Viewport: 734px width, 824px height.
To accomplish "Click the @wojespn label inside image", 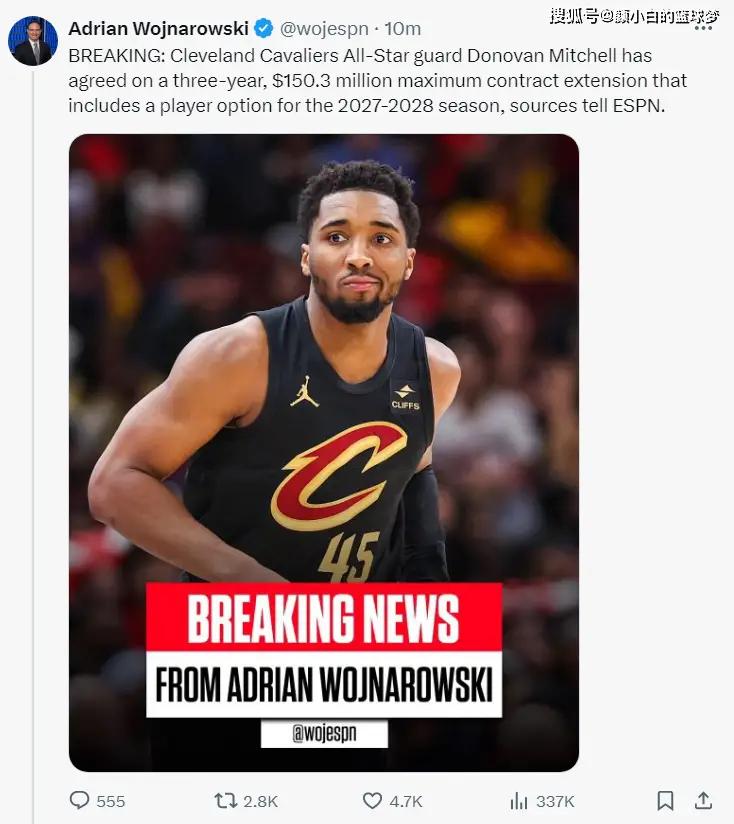I will coord(324,733).
